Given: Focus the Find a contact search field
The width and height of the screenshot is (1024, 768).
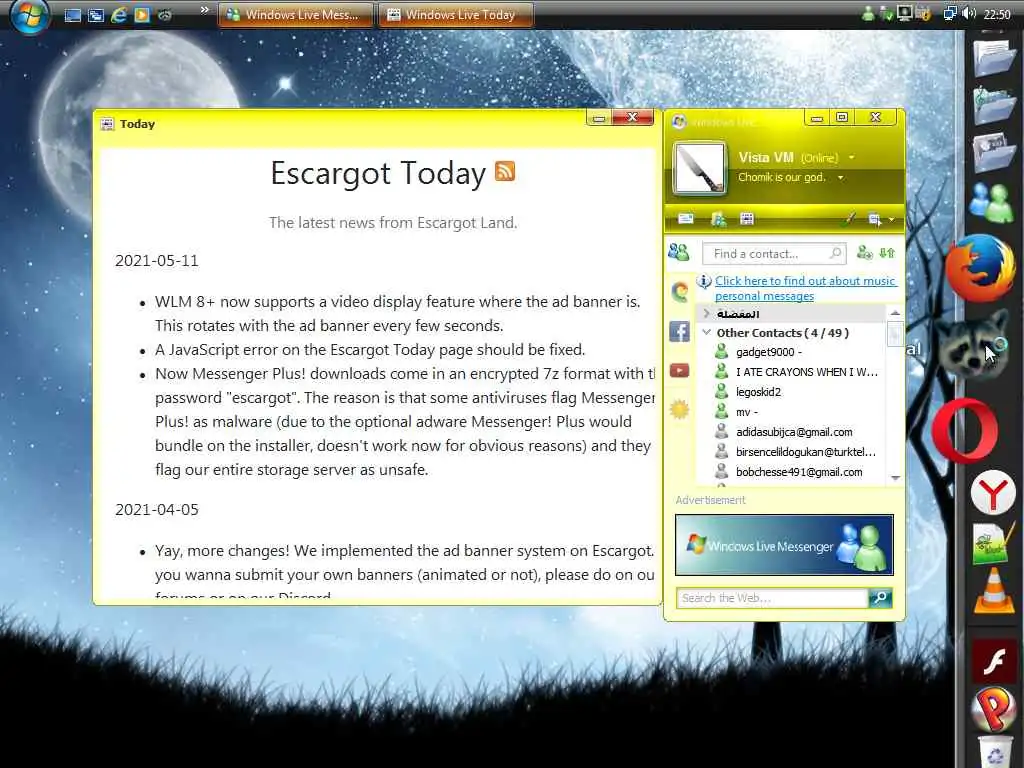Looking at the screenshot, I should pos(774,253).
